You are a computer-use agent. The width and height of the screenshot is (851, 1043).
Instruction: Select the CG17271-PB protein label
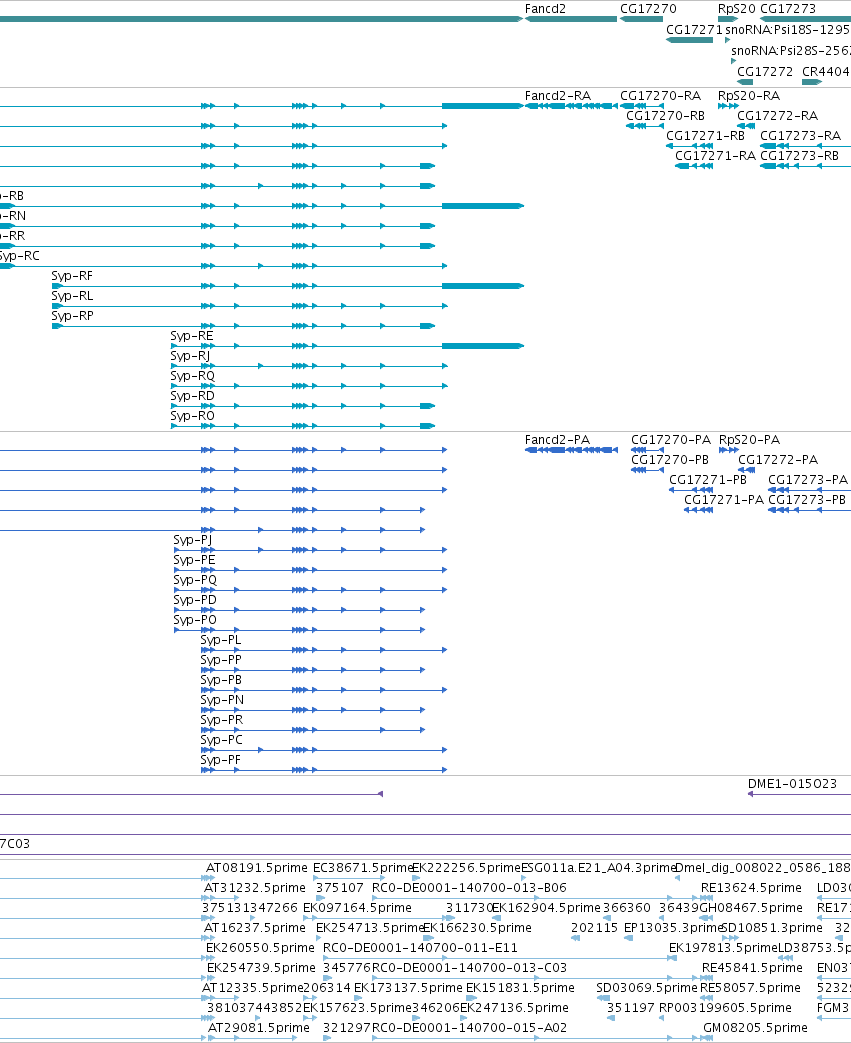tap(708, 480)
